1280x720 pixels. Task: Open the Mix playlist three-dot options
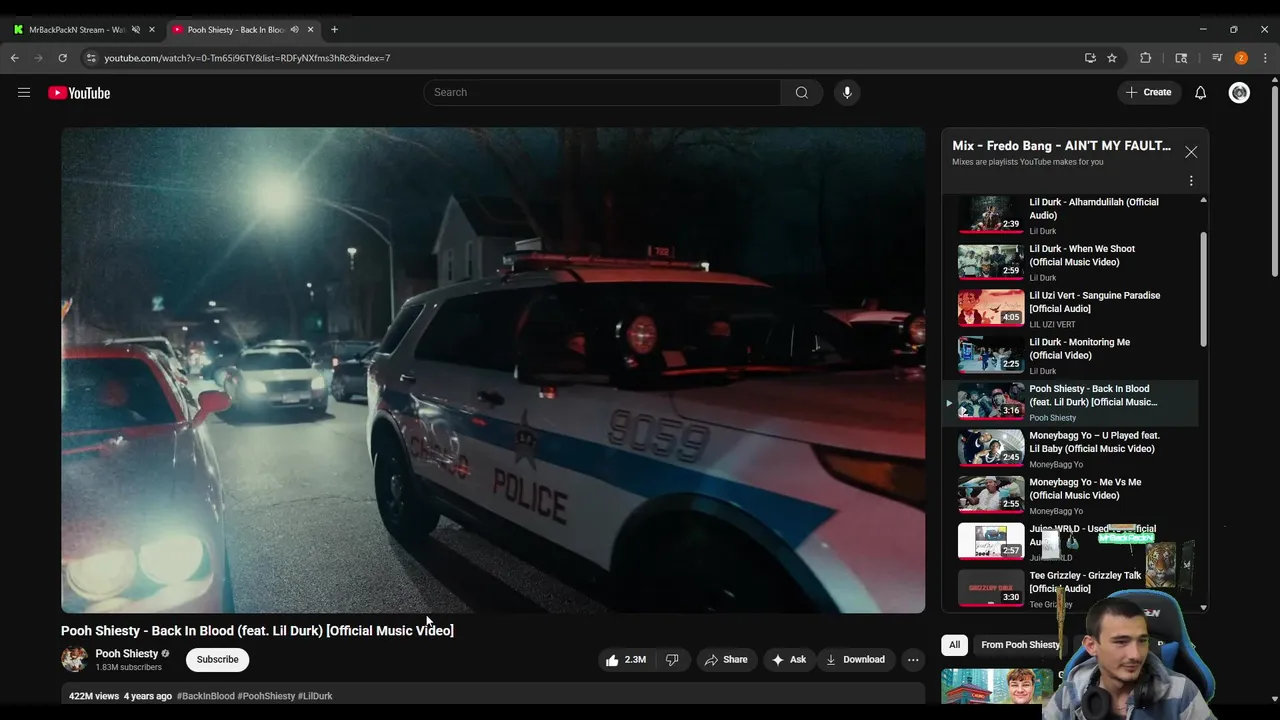pyautogui.click(x=1191, y=181)
